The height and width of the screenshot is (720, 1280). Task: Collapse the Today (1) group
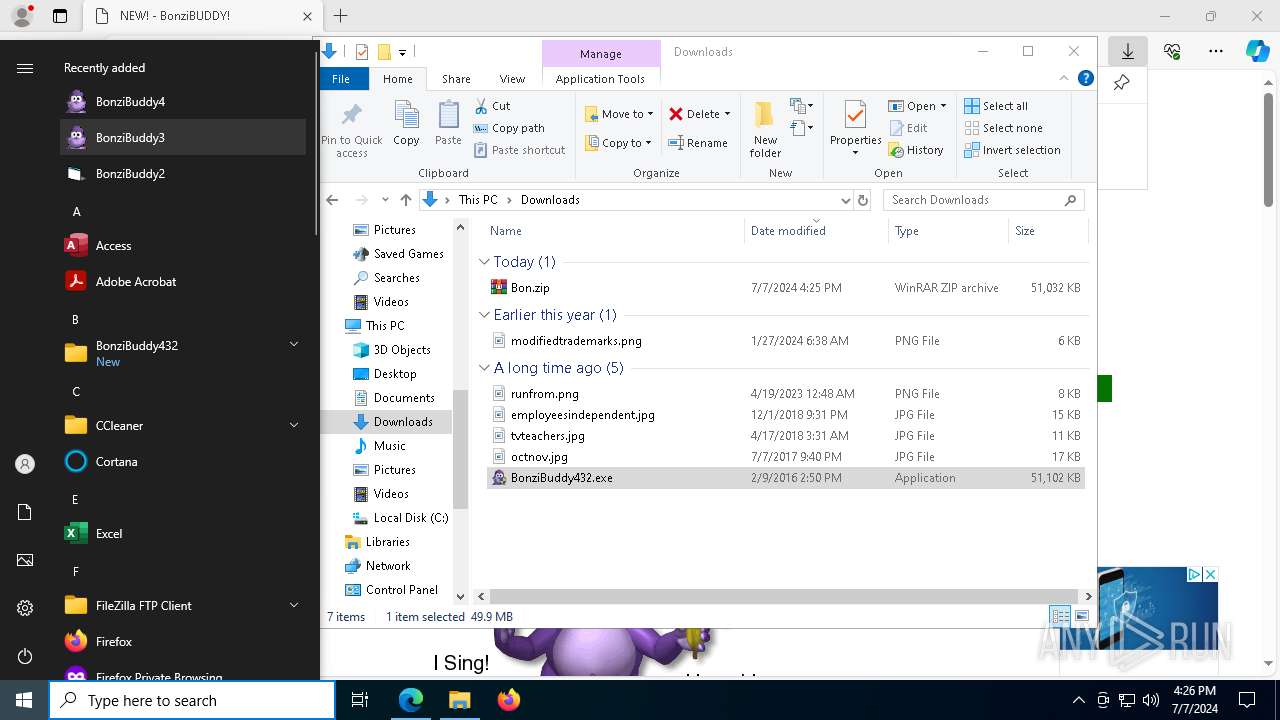point(484,262)
